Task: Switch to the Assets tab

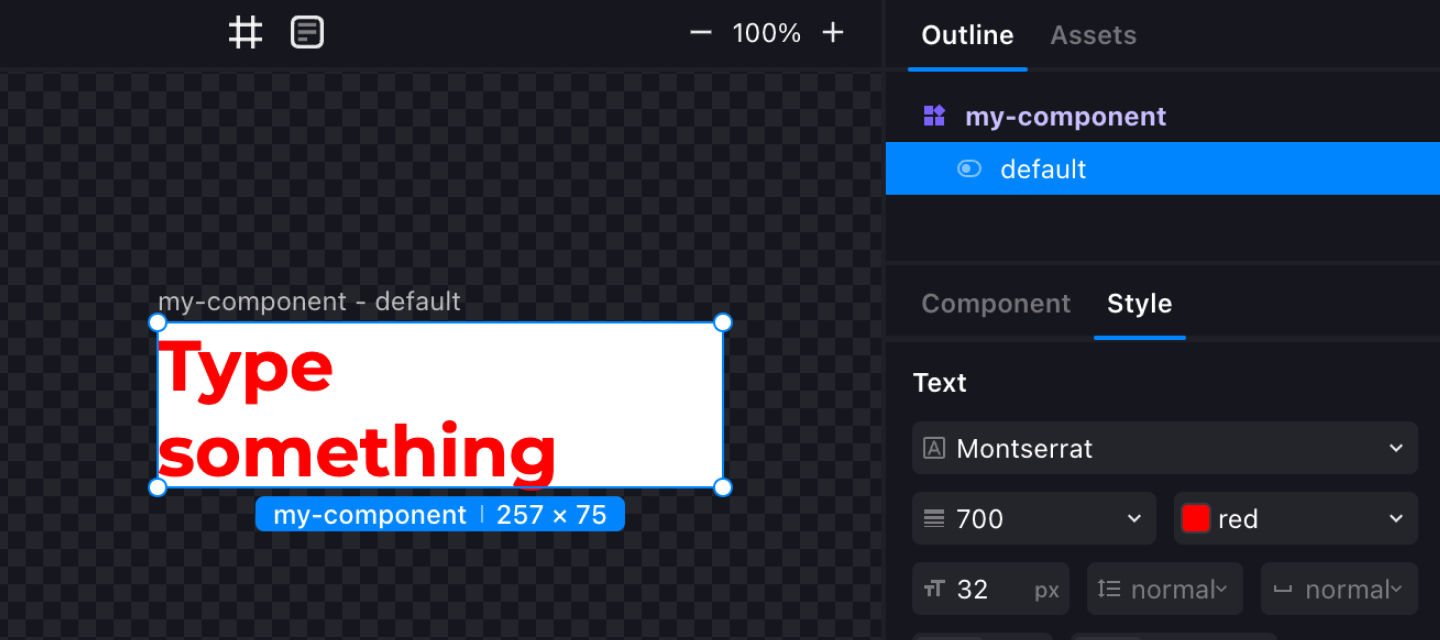Action: 1093,35
